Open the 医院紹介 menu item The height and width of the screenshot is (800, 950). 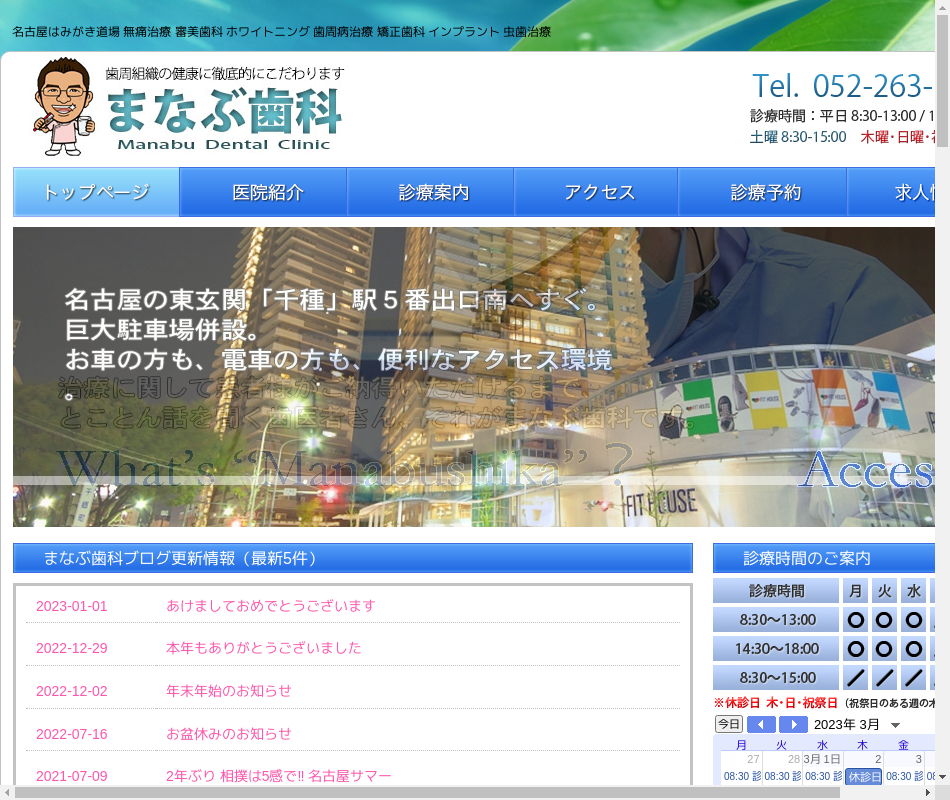[x=267, y=192]
